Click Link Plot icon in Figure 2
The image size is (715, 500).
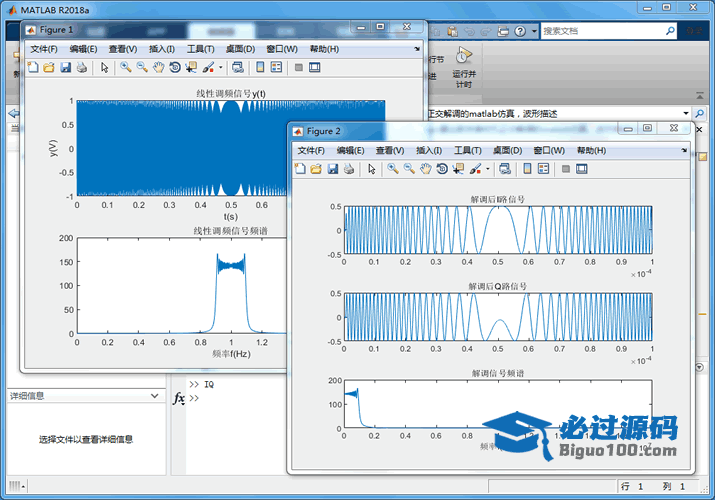tap(505, 169)
